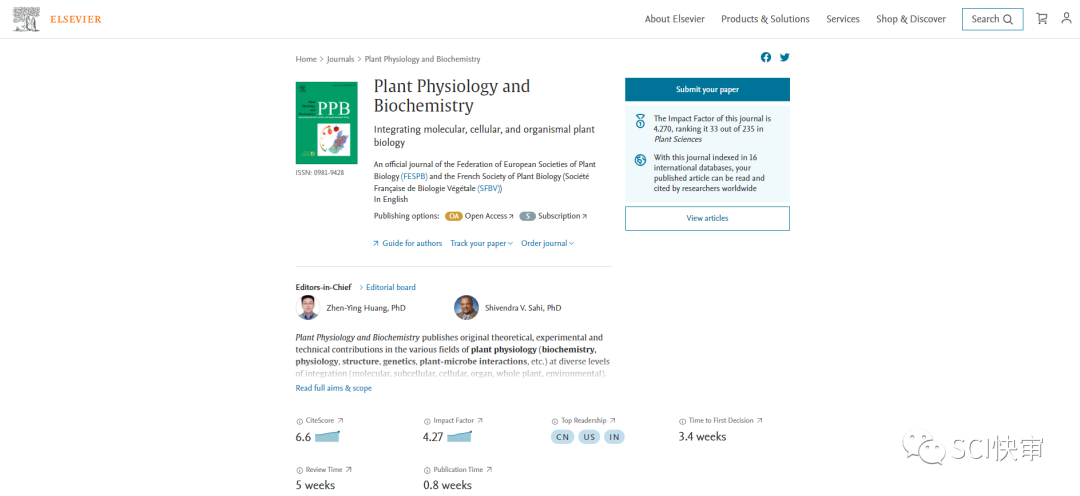Viewport: 1080px width, 496px height.
Task: Expand Read full aims & scope
Action: pyautogui.click(x=333, y=388)
